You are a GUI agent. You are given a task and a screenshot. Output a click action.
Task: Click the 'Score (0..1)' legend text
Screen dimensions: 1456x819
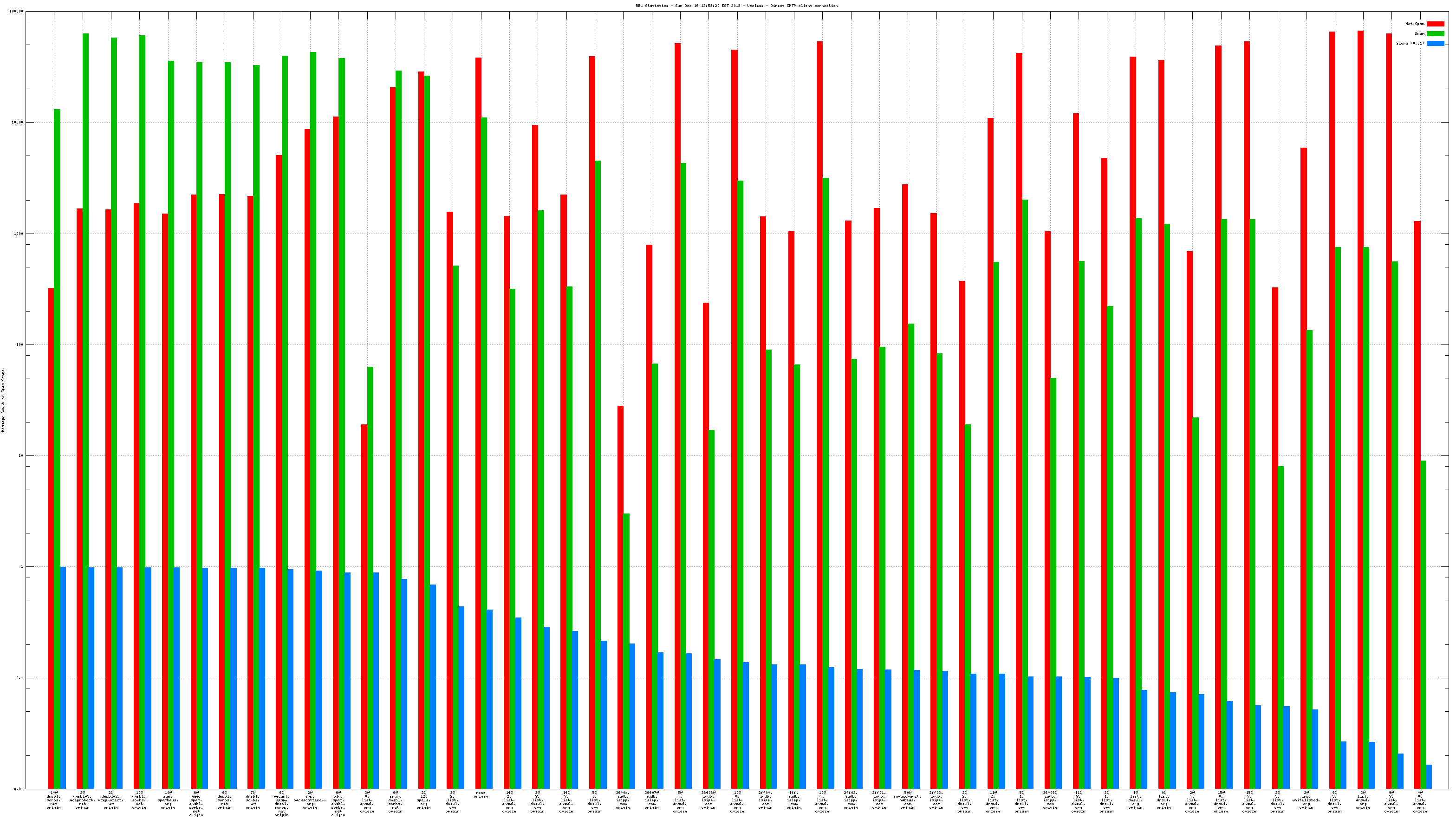click(x=1410, y=43)
